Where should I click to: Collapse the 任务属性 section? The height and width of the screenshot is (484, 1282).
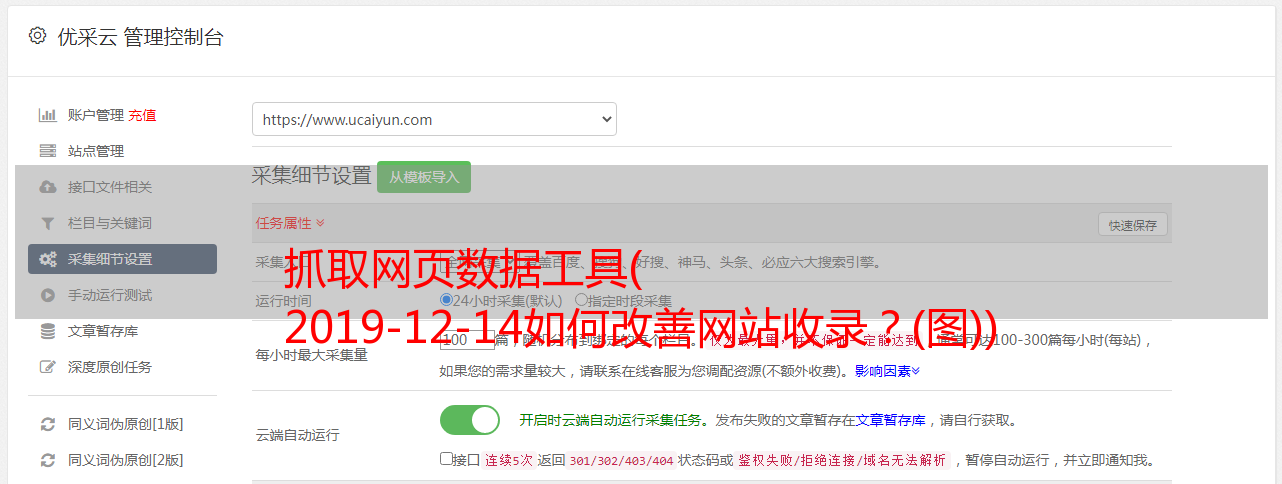coord(290,223)
